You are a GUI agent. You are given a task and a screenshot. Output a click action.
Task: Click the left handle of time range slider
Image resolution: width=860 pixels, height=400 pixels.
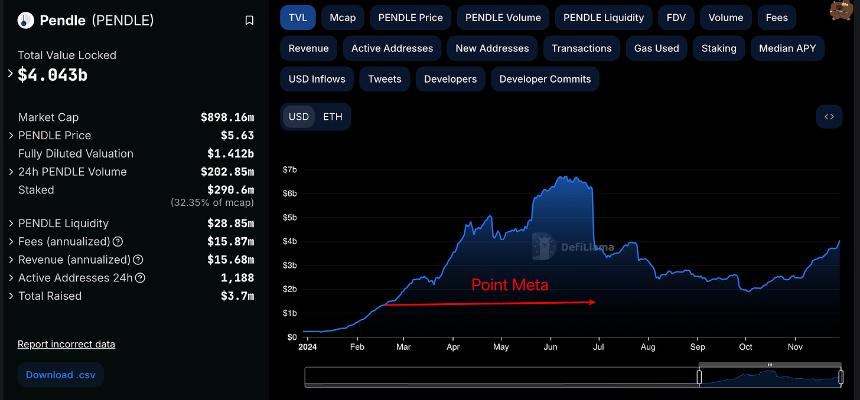(x=699, y=377)
